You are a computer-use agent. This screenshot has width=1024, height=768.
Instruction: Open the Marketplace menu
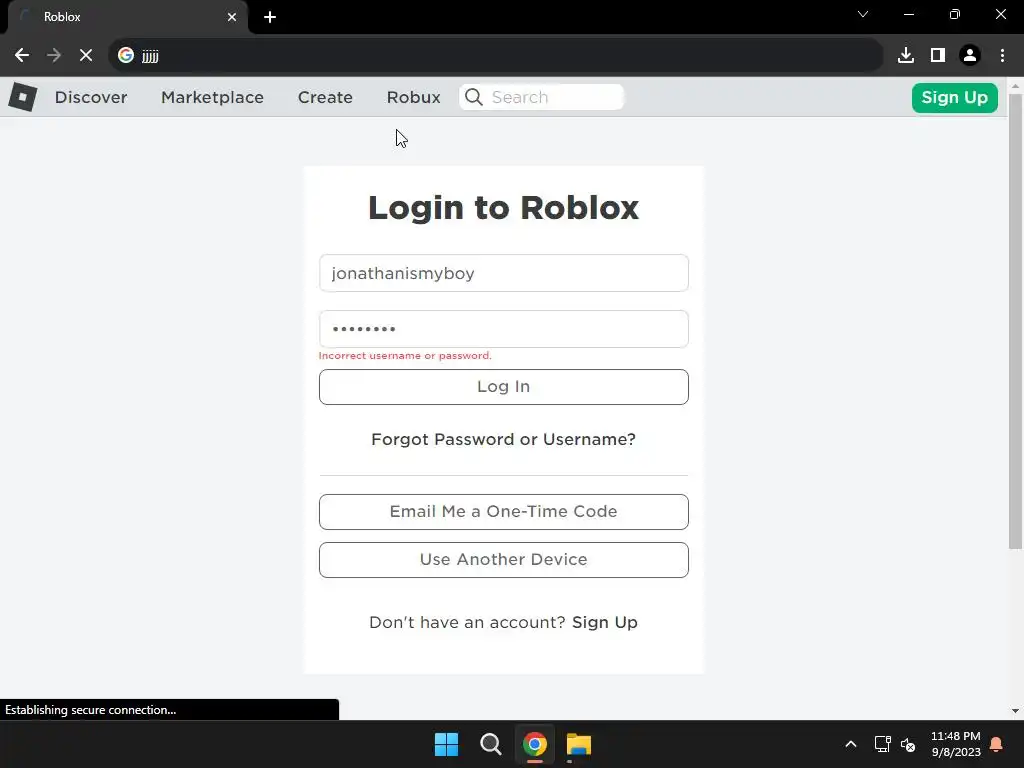point(212,97)
